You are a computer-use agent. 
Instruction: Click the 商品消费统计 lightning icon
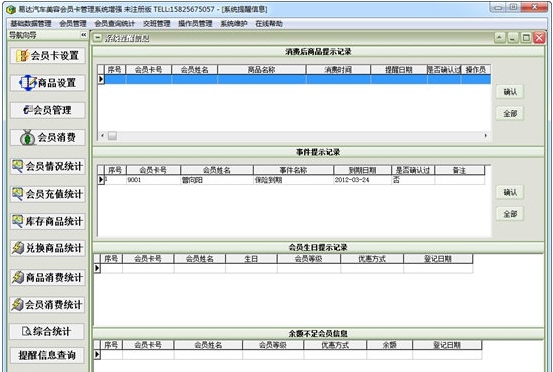coord(18,277)
